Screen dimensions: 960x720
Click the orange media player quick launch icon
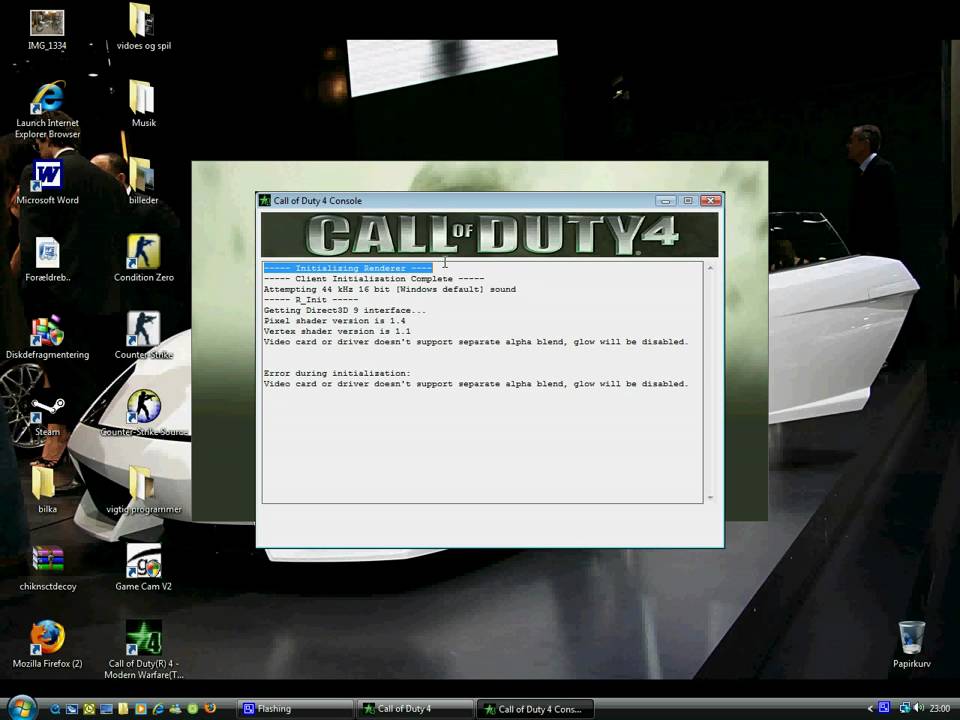141,708
